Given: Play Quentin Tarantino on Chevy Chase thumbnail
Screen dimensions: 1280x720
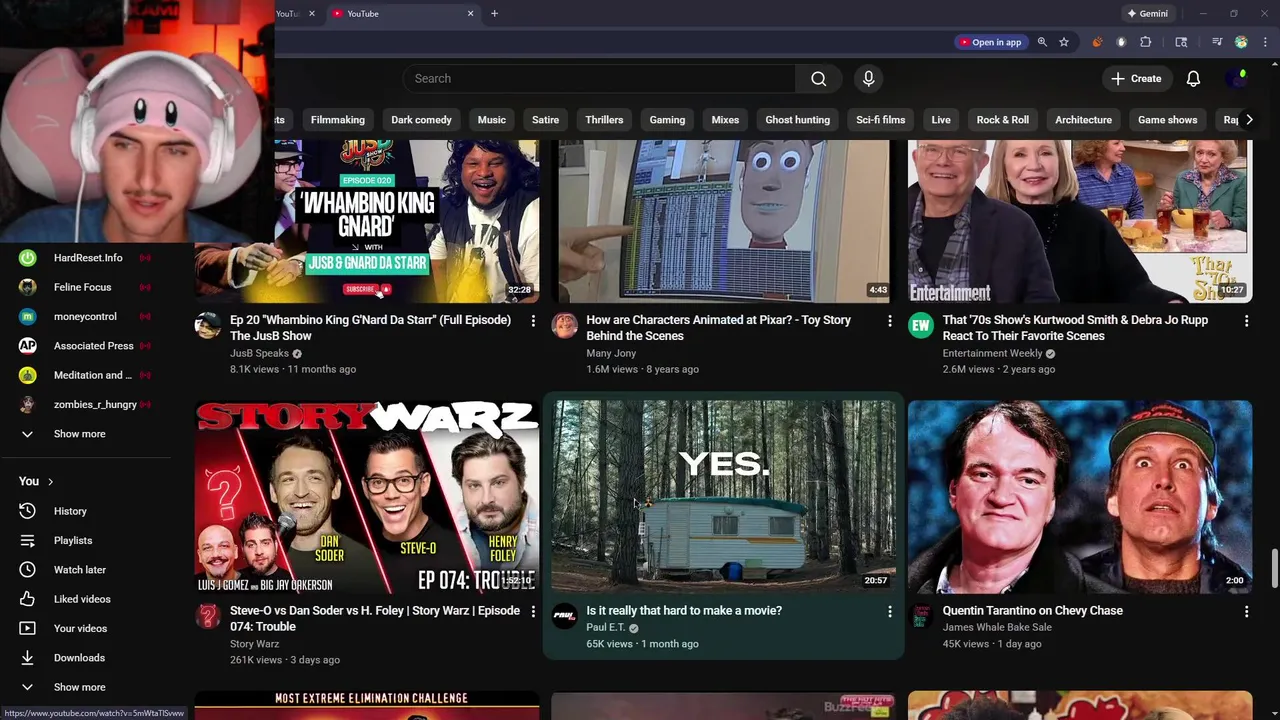Looking at the screenshot, I should (1080, 497).
